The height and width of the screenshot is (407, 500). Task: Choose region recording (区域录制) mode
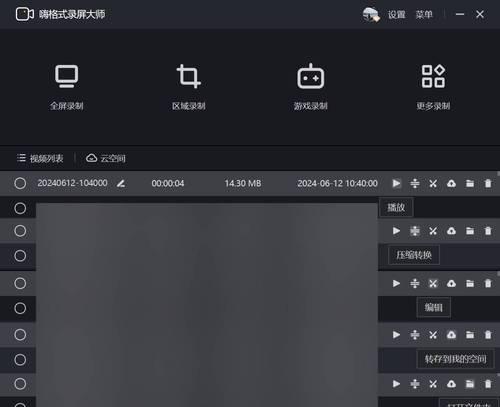(x=189, y=87)
